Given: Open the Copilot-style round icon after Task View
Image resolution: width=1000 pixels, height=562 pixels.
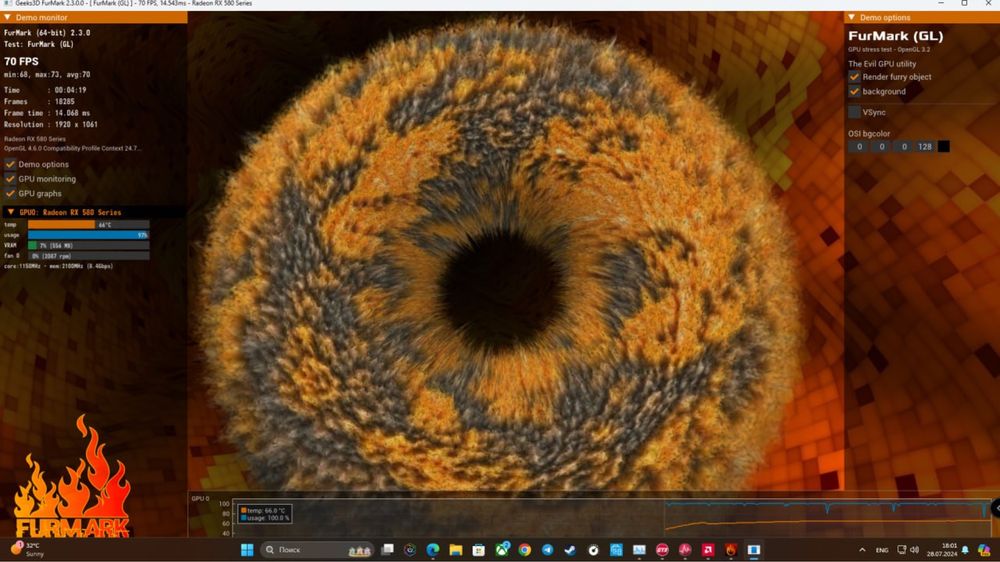Looking at the screenshot, I should coord(410,549).
